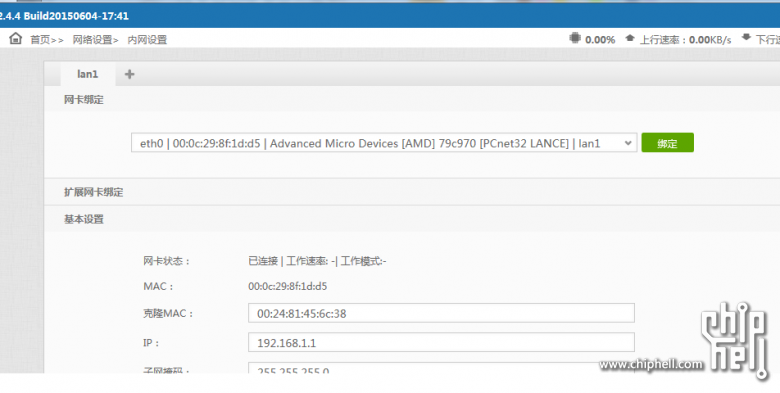Viewport: 780px width, 393px height.
Task: Click the 0.00% CPU usage value
Action: [x=600, y=40]
